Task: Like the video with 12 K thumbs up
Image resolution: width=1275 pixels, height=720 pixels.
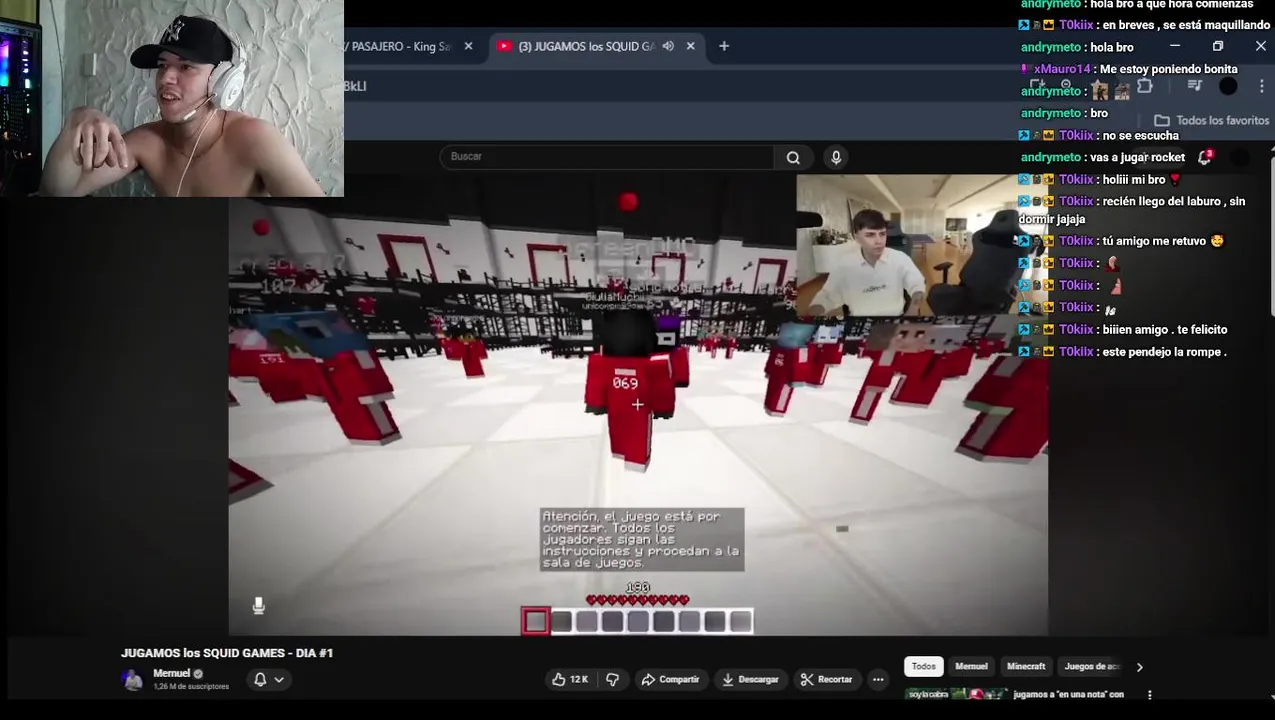Action: pos(570,679)
